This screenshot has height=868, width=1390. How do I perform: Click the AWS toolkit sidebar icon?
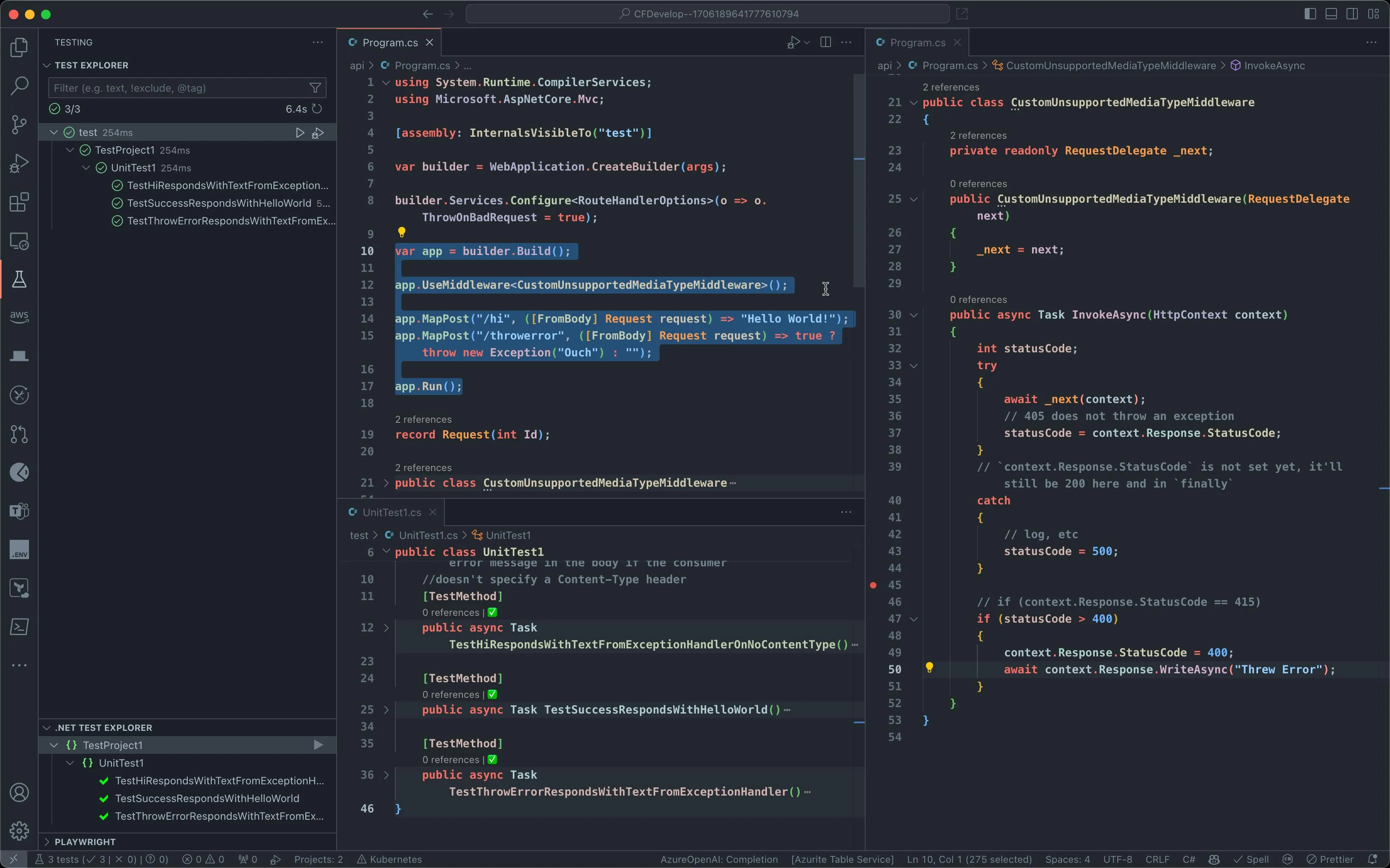(x=19, y=316)
